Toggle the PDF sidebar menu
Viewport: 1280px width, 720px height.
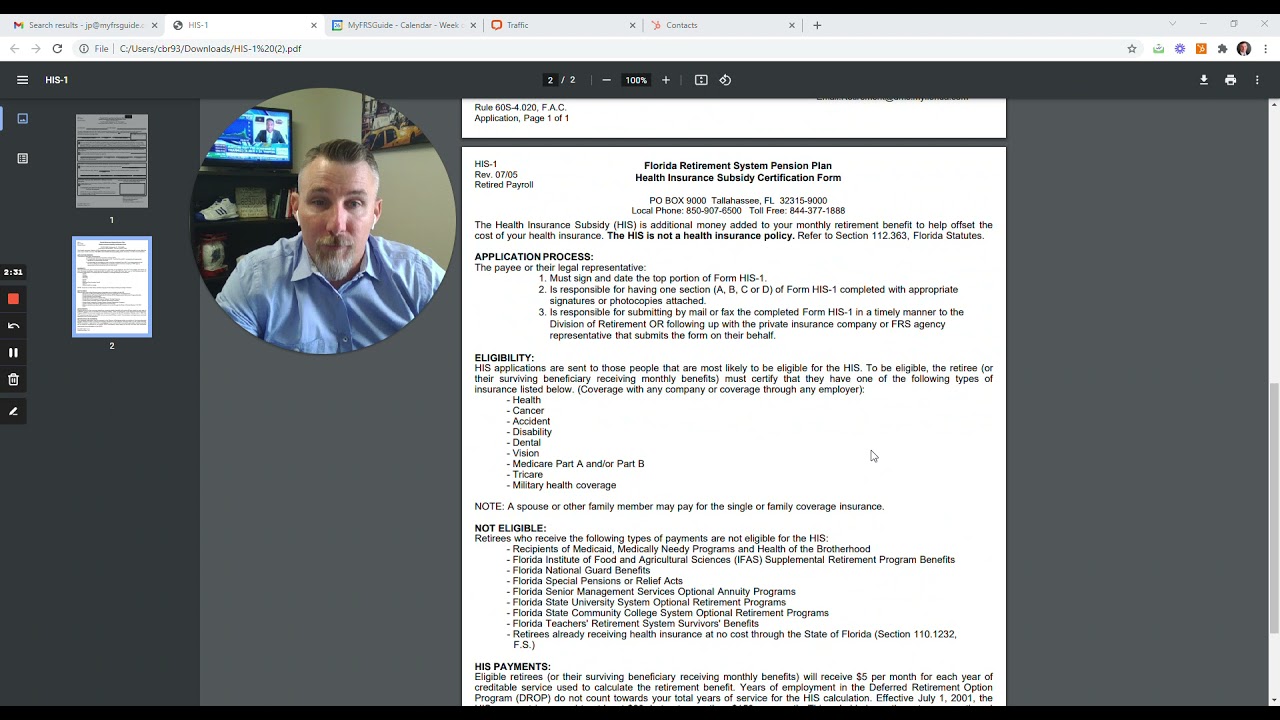click(22, 80)
